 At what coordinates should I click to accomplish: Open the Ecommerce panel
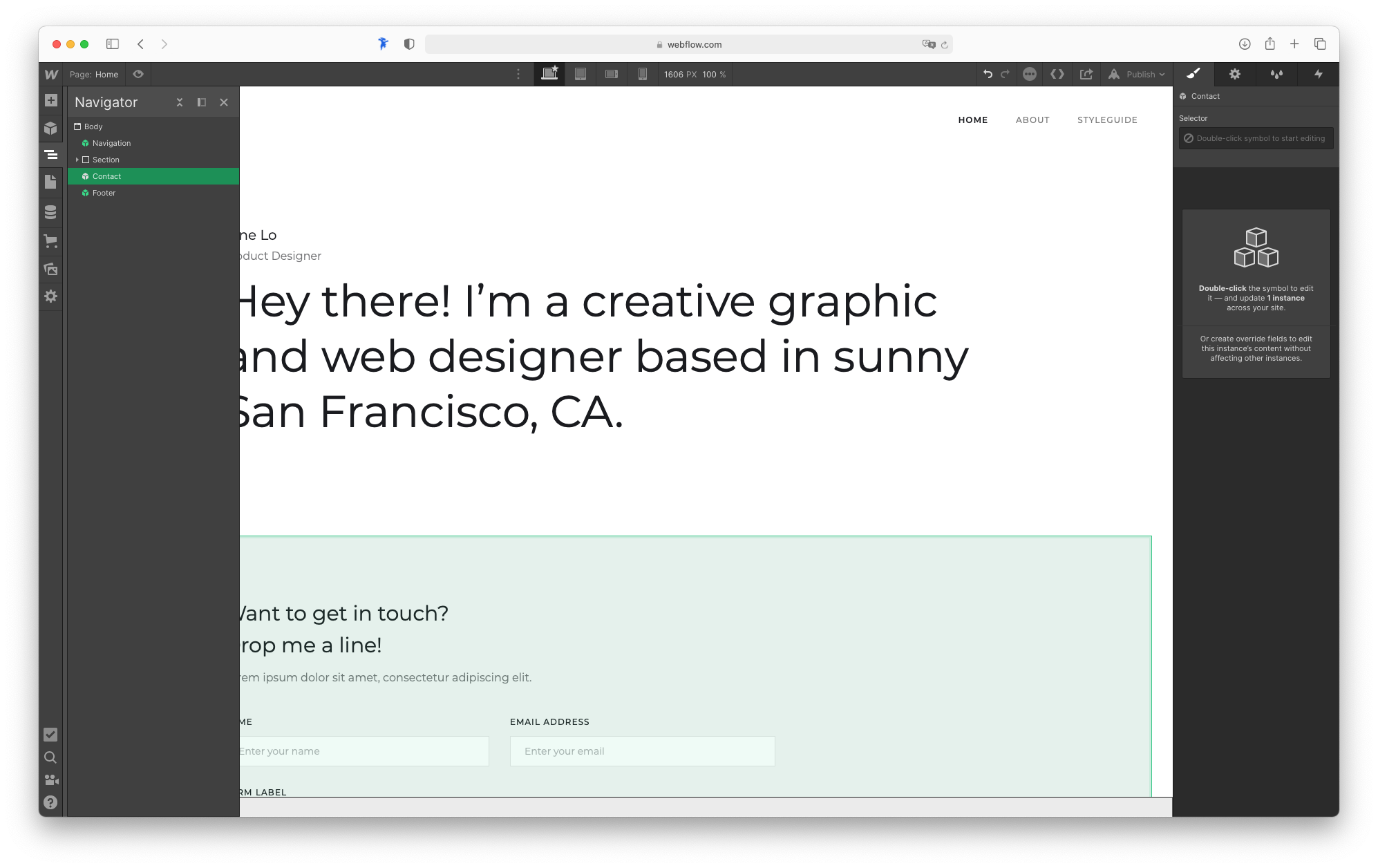(50, 241)
